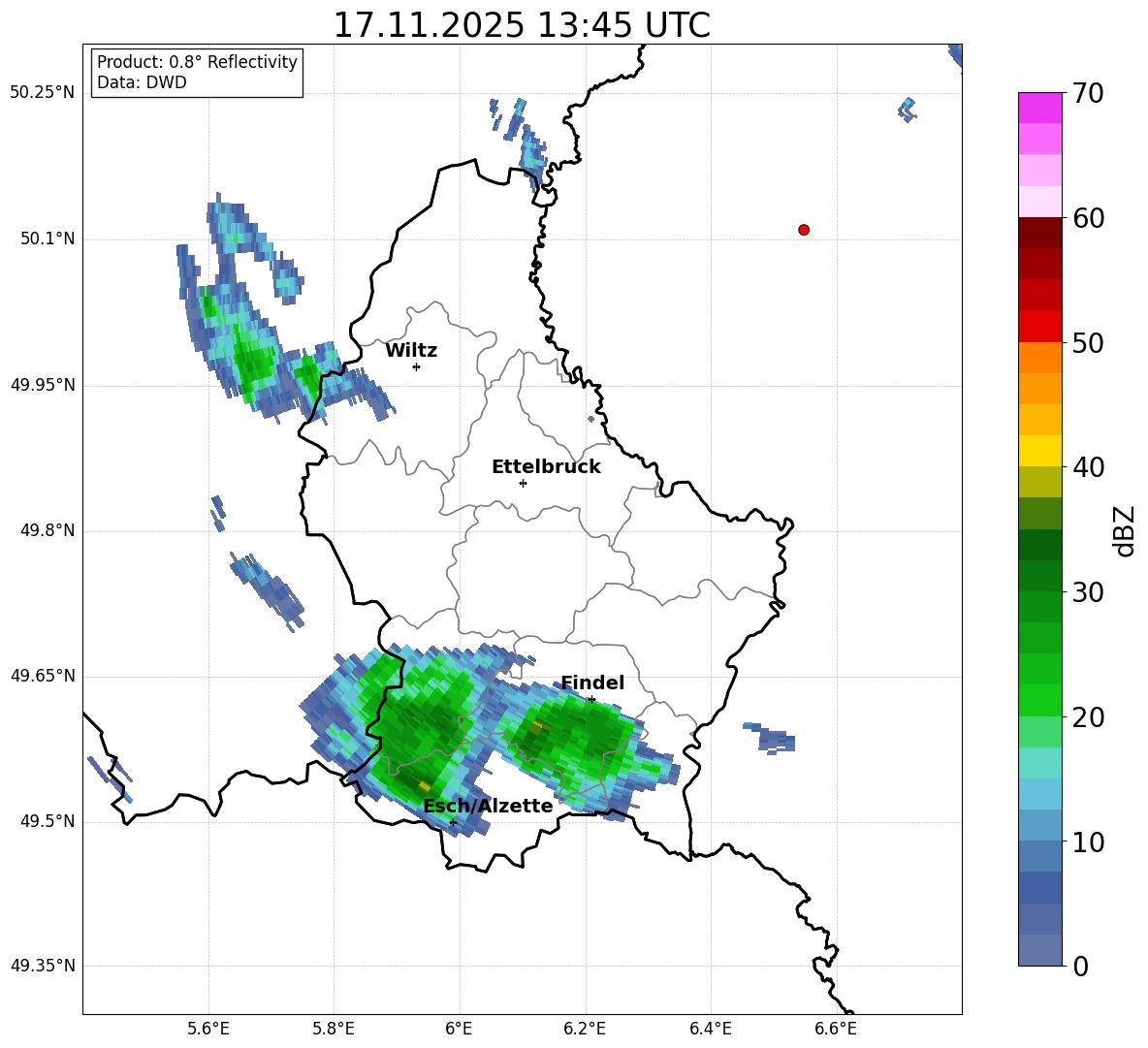Viewport: 1148px width, 1048px height.
Task: Click the yellow colorbar segment at 40
Action: 1039,451
